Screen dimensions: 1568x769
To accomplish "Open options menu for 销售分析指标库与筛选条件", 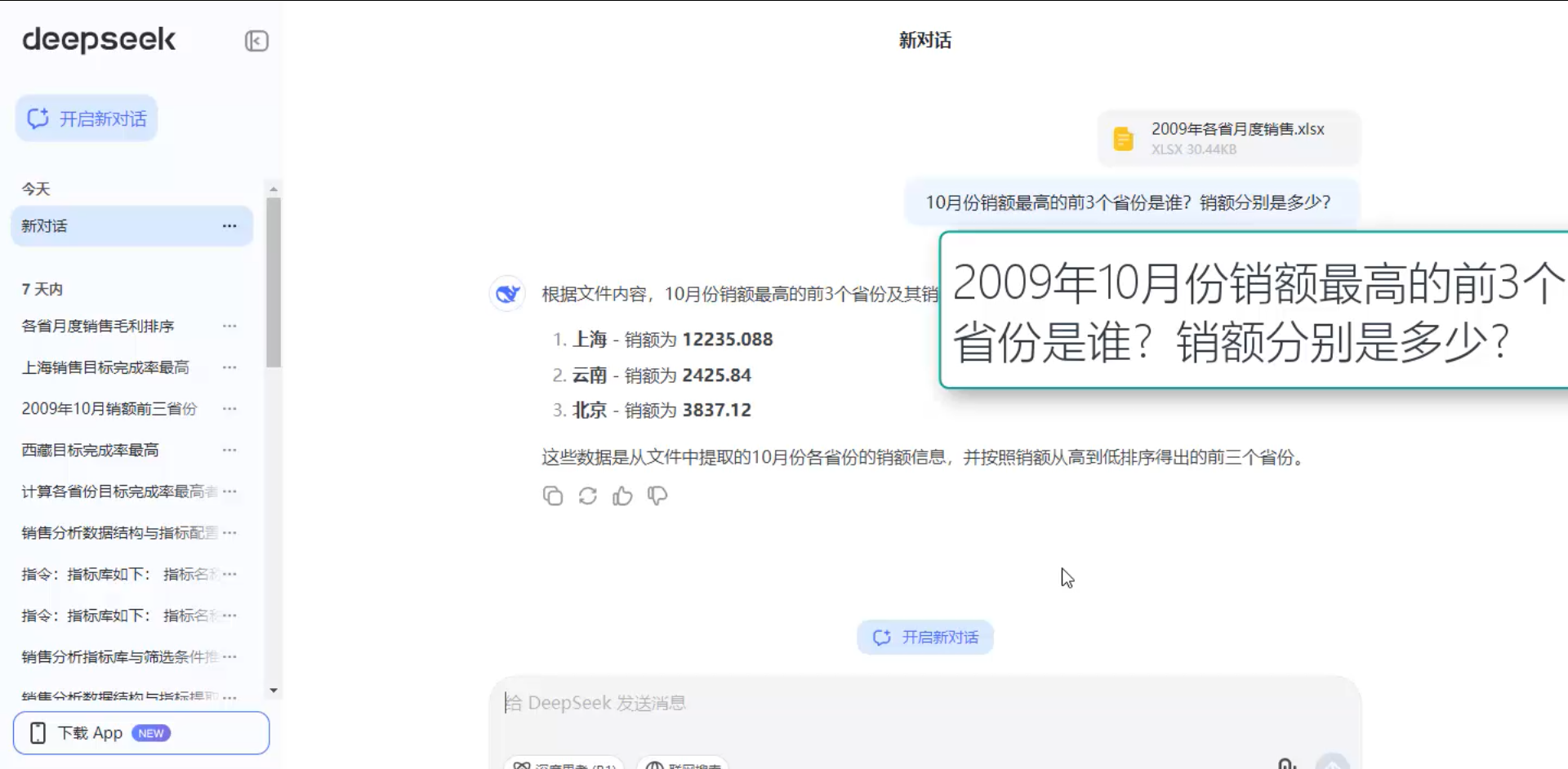I will pyautogui.click(x=229, y=656).
